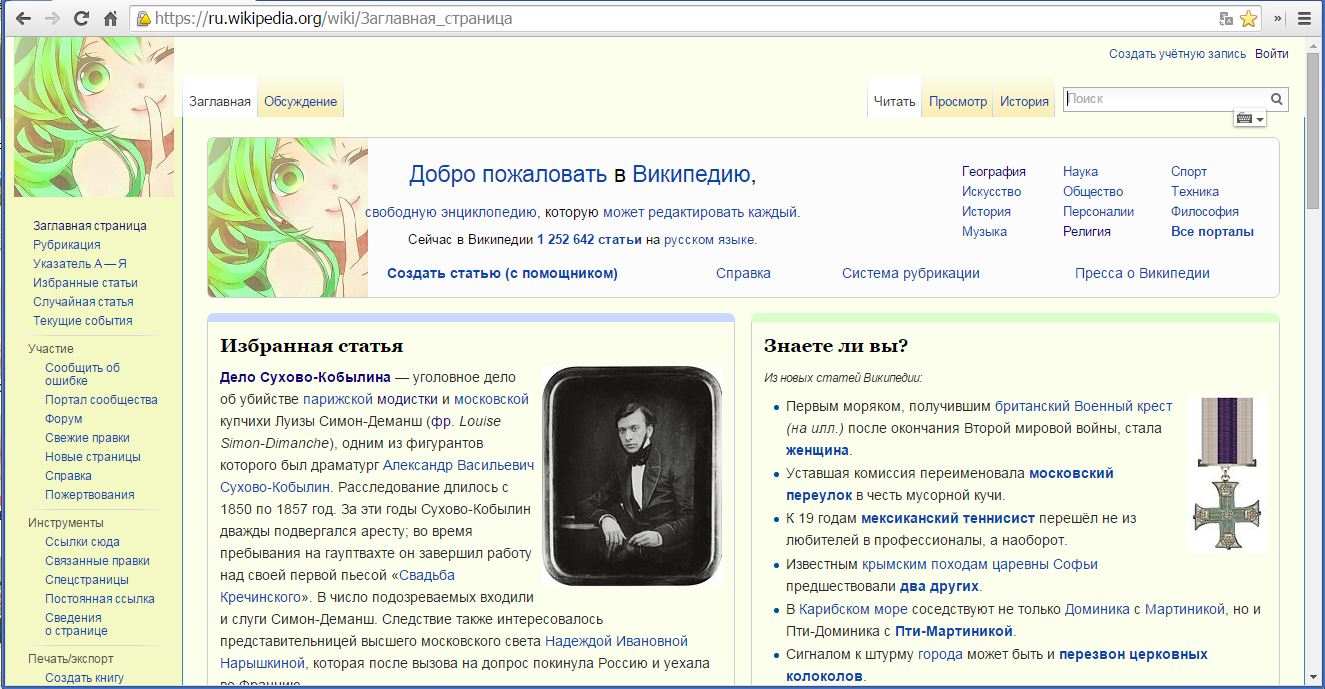Open the Философия portal

1205,211
